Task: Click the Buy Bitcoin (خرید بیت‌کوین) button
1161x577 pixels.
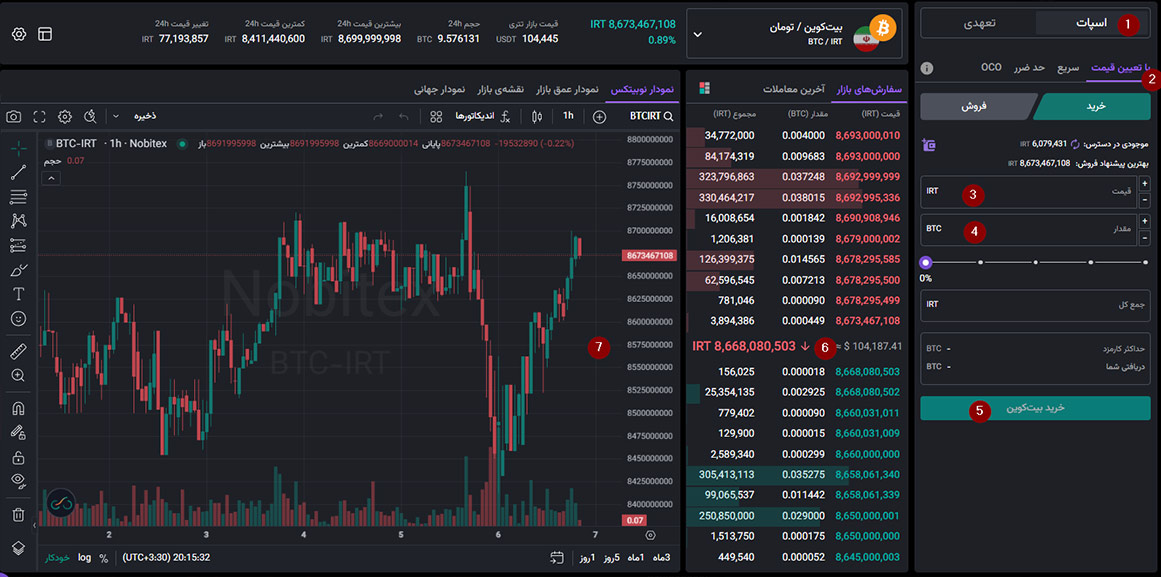Action: pos(1035,408)
